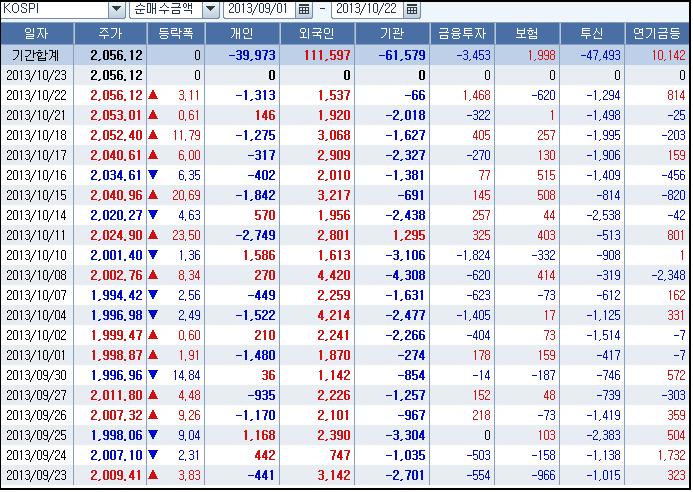
Task: Select the row dated 2013/09/24
Action: [345, 455]
